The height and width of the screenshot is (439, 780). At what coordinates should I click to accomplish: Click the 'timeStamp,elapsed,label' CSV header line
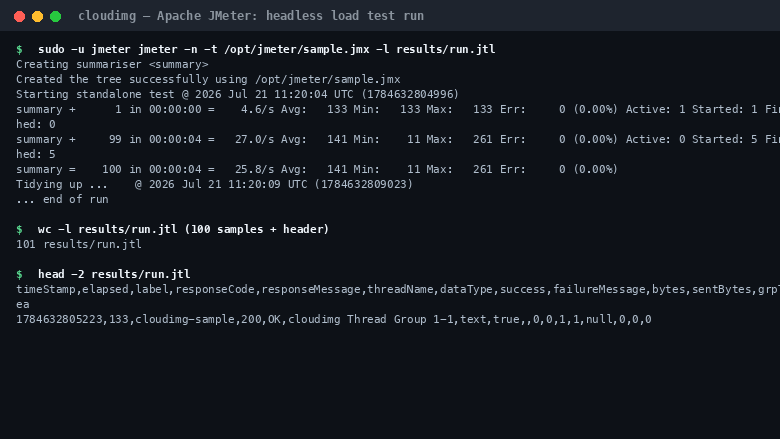[x=398, y=289]
